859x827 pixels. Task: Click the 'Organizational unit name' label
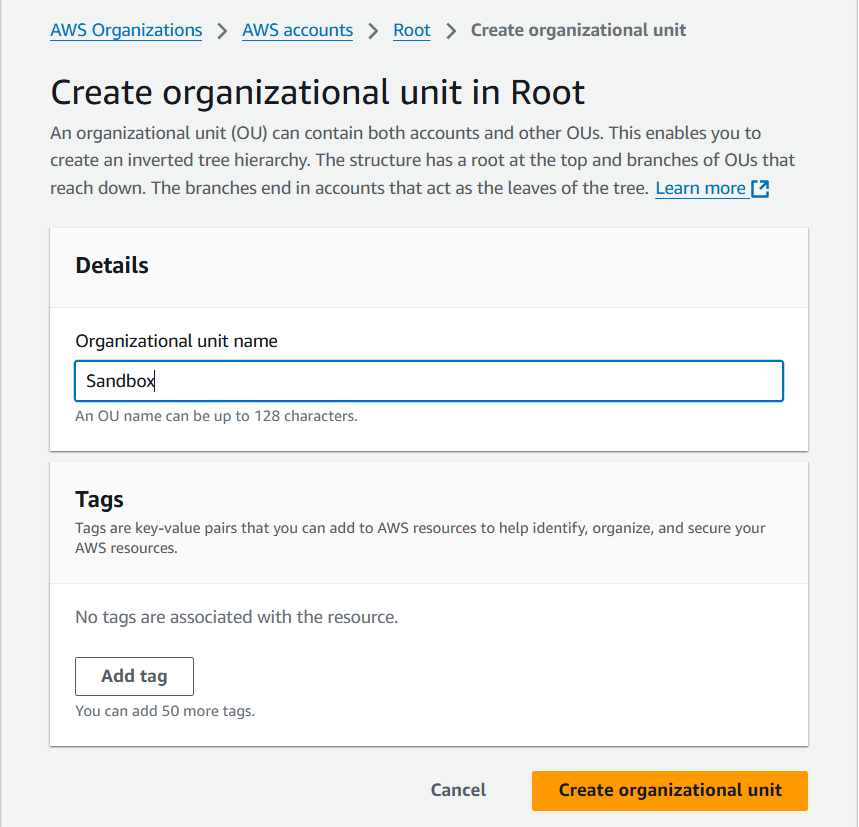176,341
